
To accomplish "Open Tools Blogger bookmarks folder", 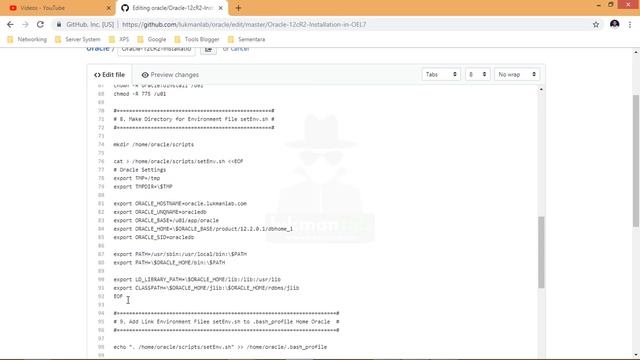I will 197,39.
